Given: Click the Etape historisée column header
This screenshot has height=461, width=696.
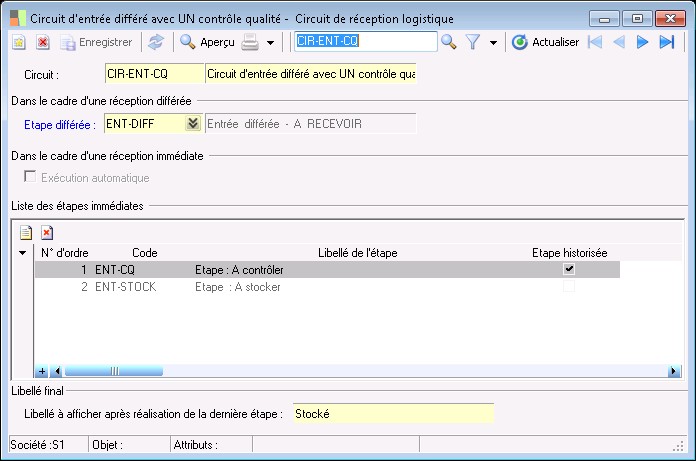Looking at the screenshot, I should (569, 253).
